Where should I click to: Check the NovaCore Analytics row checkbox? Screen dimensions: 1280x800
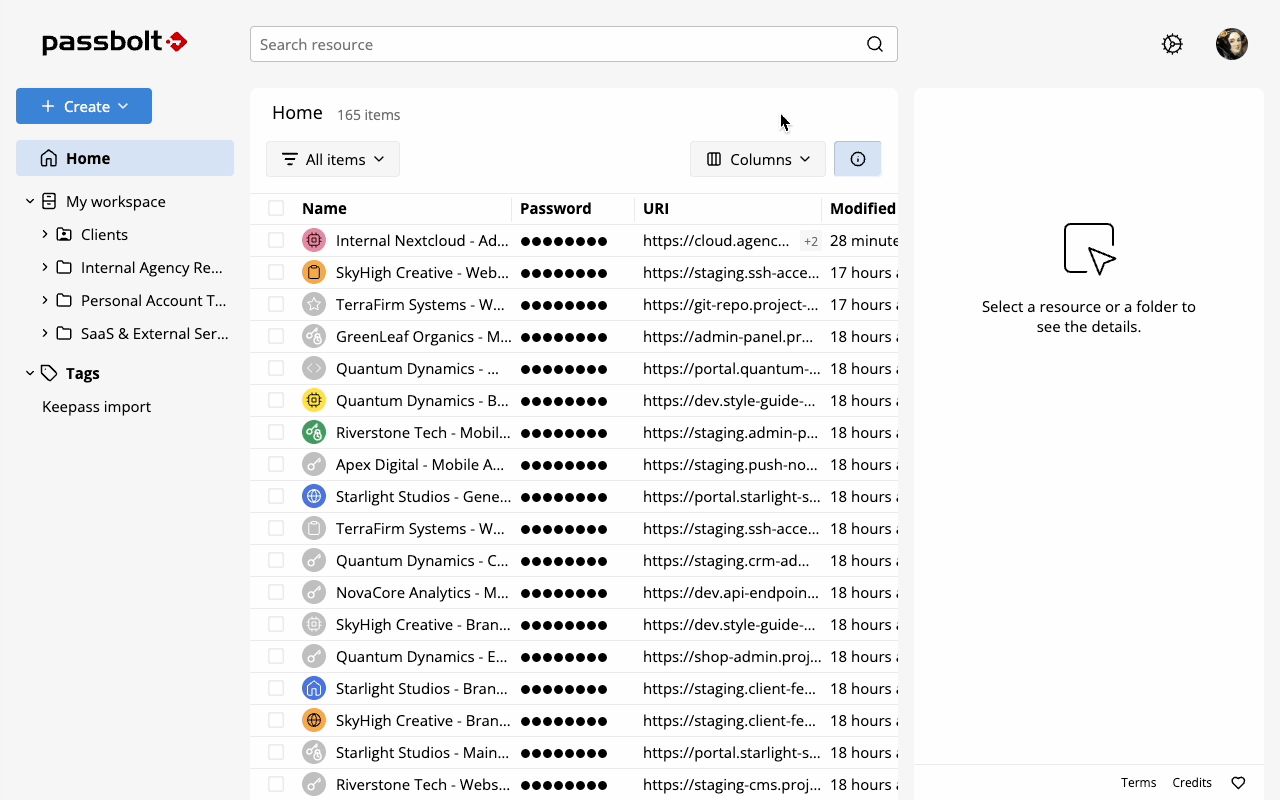pyautogui.click(x=276, y=592)
